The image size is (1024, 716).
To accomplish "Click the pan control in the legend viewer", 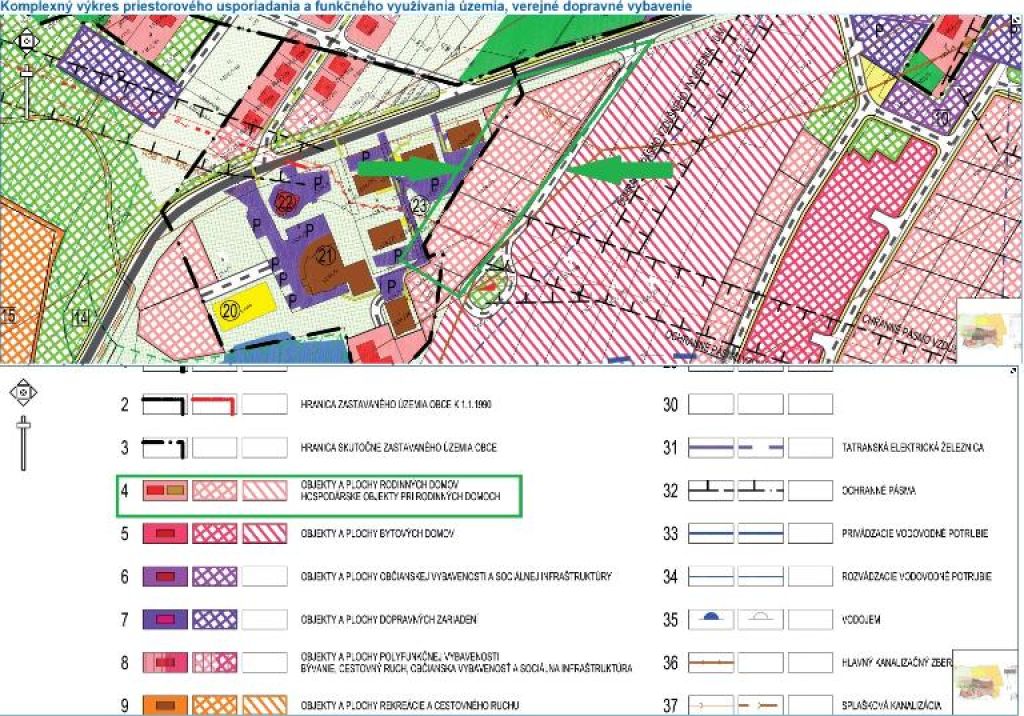I will point(22,392).
